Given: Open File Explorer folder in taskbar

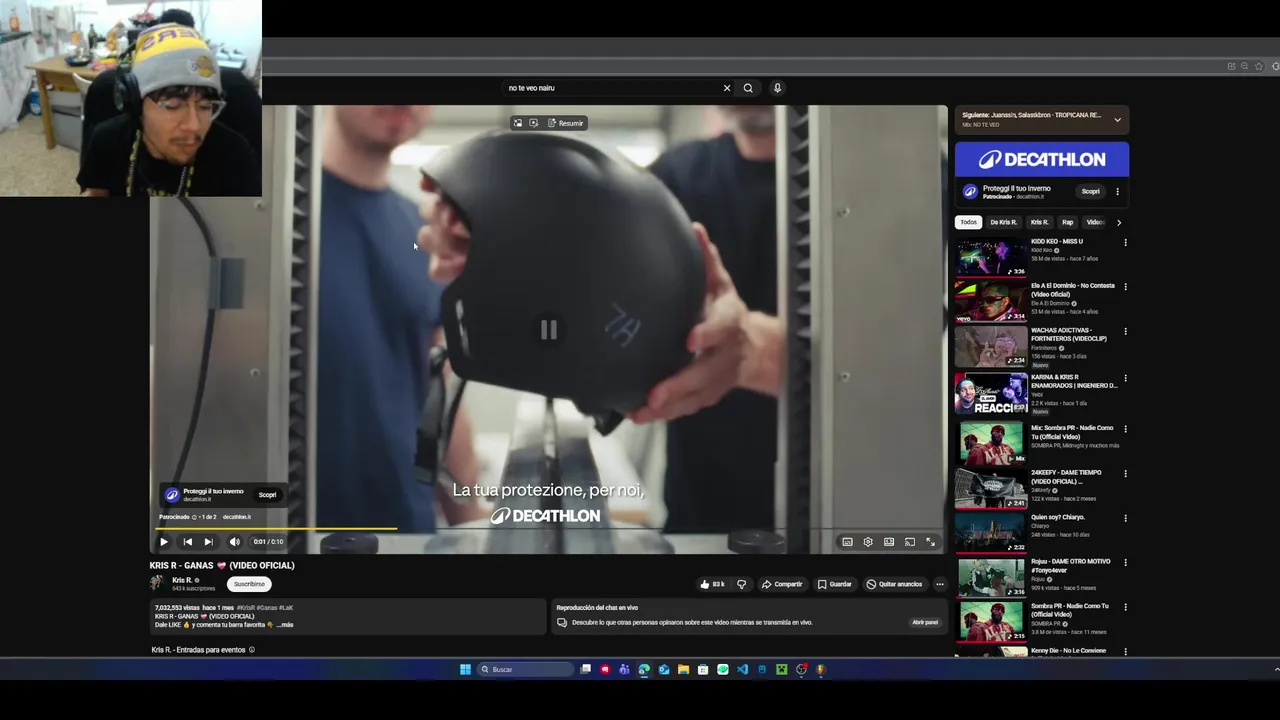Looking at the screenshot, I should (683, 669).
